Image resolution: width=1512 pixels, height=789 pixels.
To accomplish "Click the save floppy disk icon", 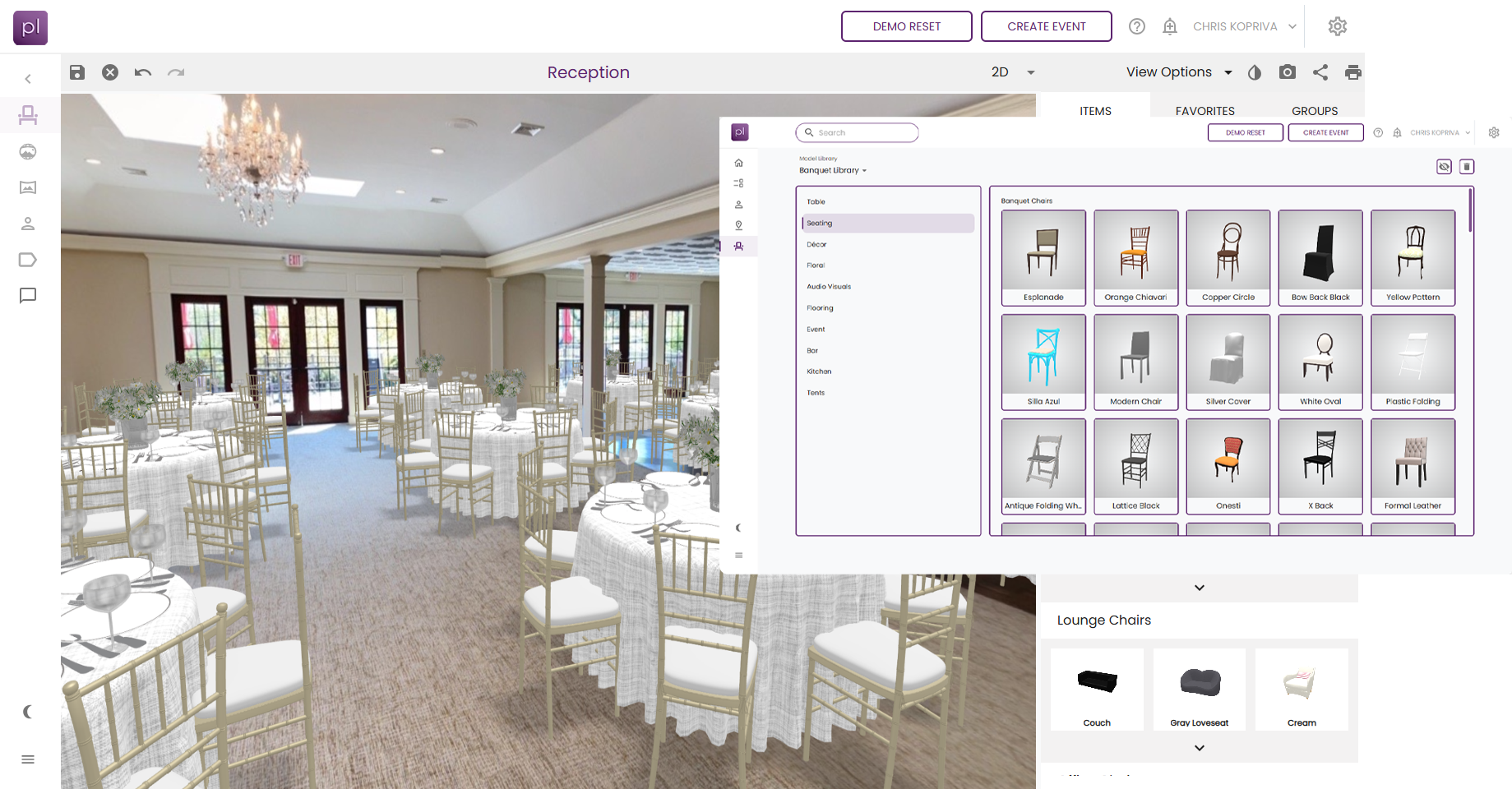I will point(77,72).
